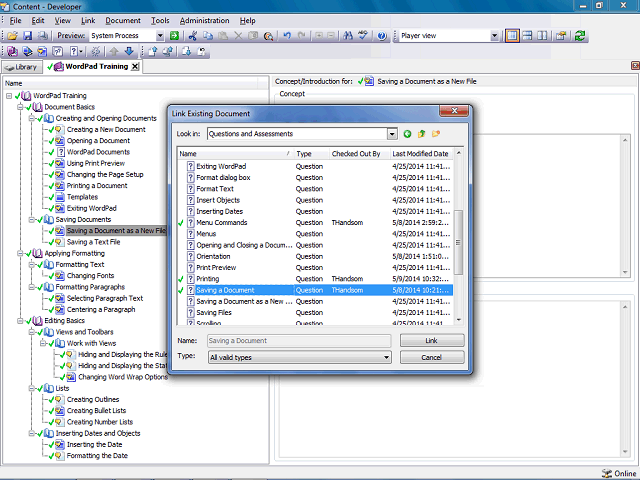This screenshot has width=640, height=480.
Task: Sort by the Name column header
Action: point(235,154)
